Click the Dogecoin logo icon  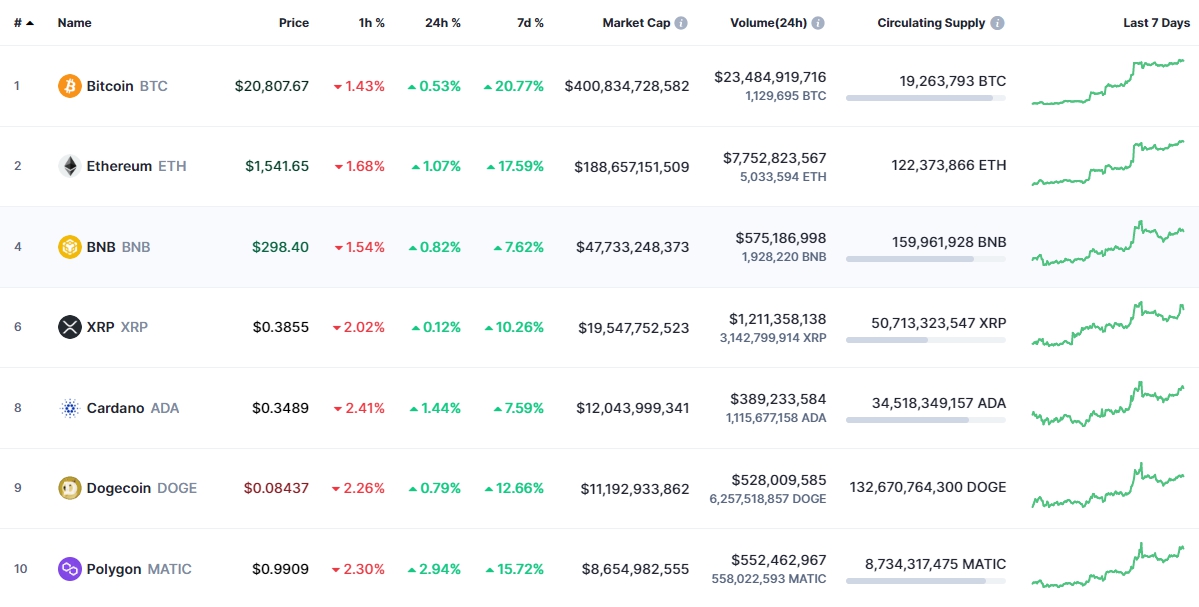pyautogui.click(x=70, y=488)
